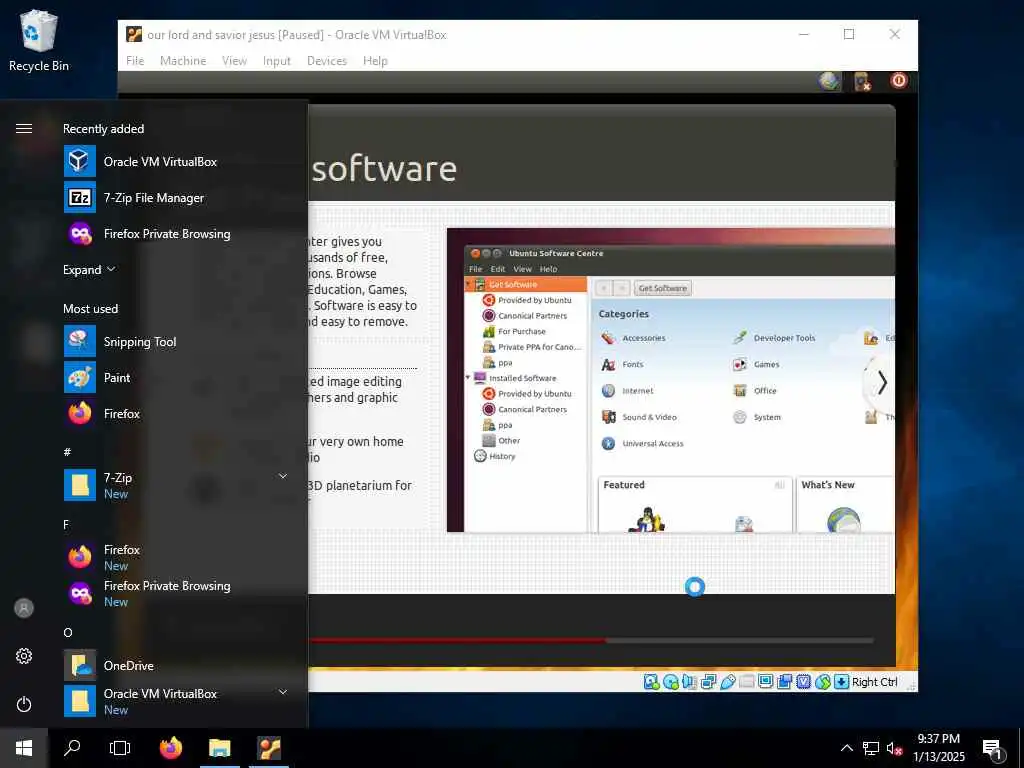1024x768 pixels.
Task: Open the CPU virtualization indicator in status bar
Action: [x=803, y=682]
